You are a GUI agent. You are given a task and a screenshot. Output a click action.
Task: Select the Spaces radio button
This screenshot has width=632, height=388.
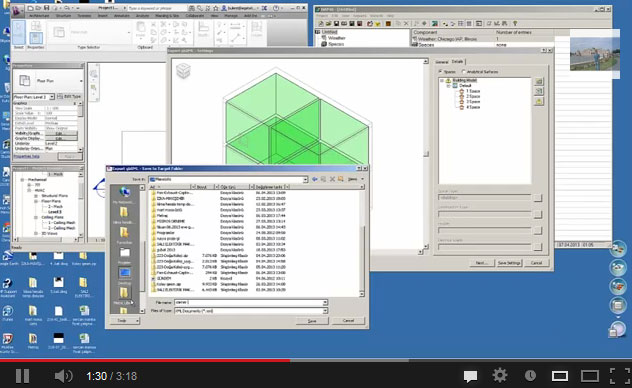pos(441,72)
